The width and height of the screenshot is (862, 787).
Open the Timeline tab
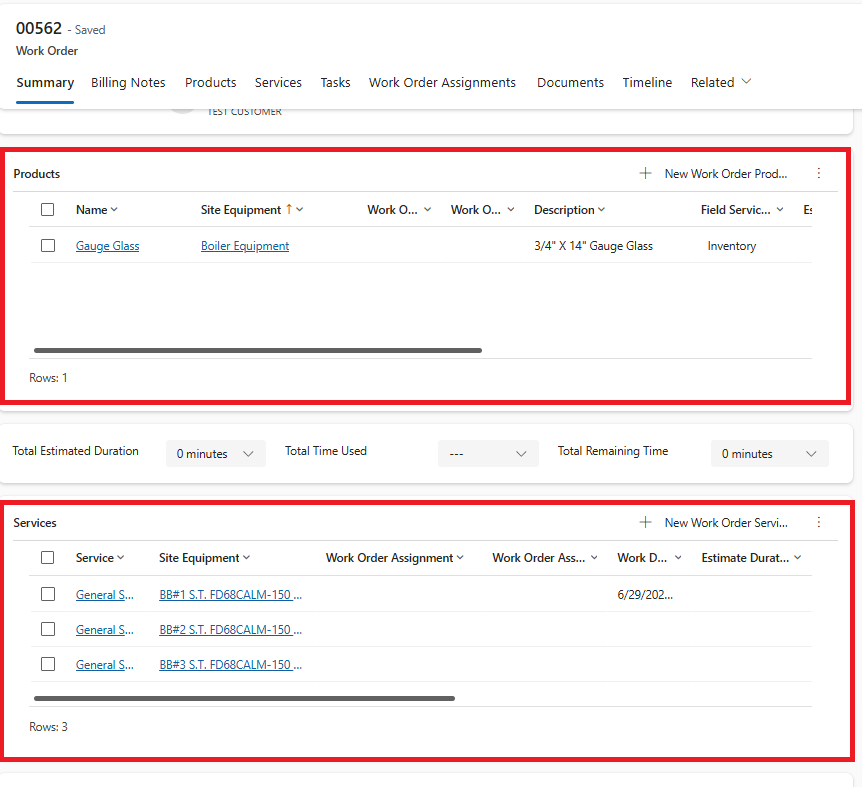click(647, 82)
